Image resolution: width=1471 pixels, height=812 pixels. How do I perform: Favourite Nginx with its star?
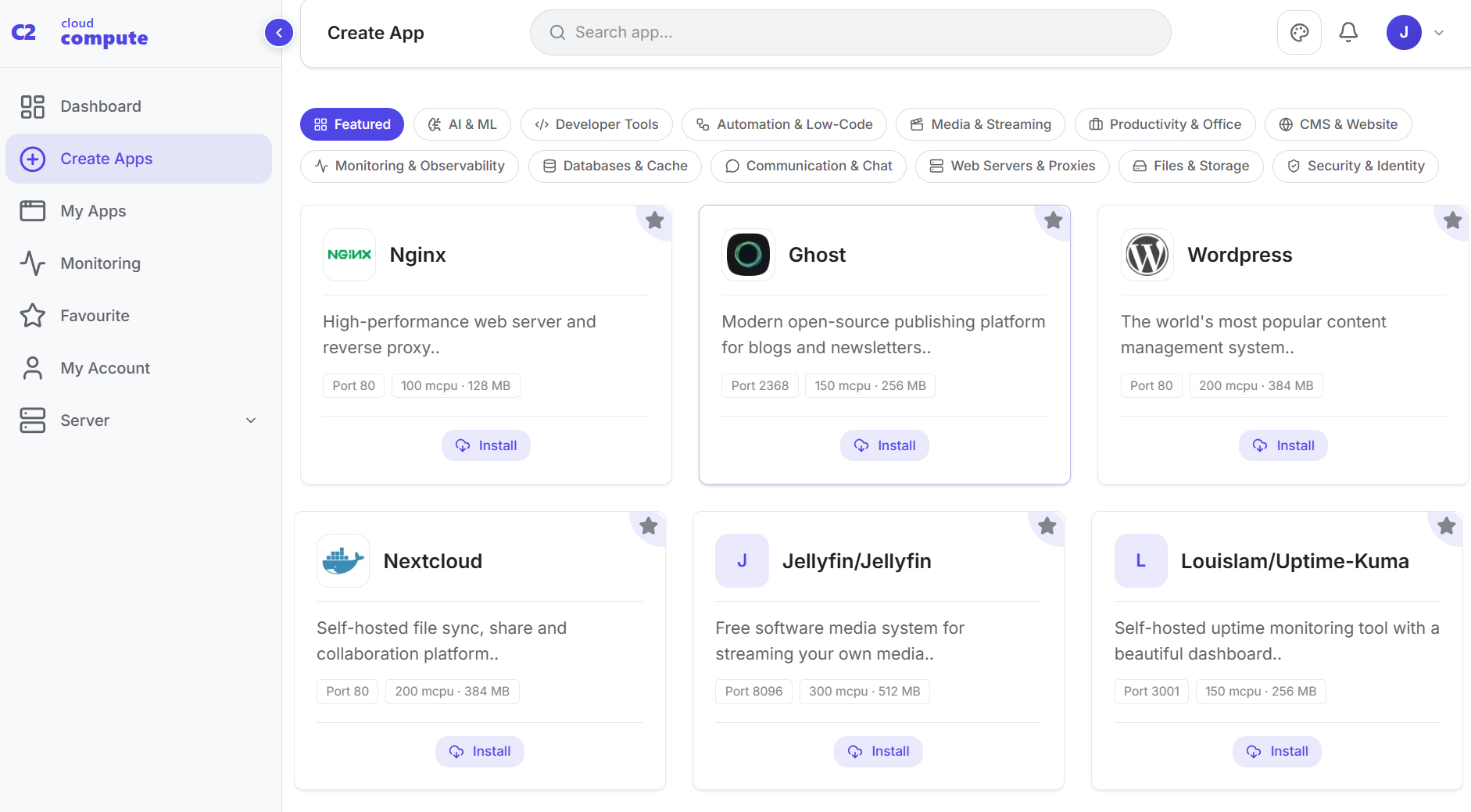coord(655,220)
